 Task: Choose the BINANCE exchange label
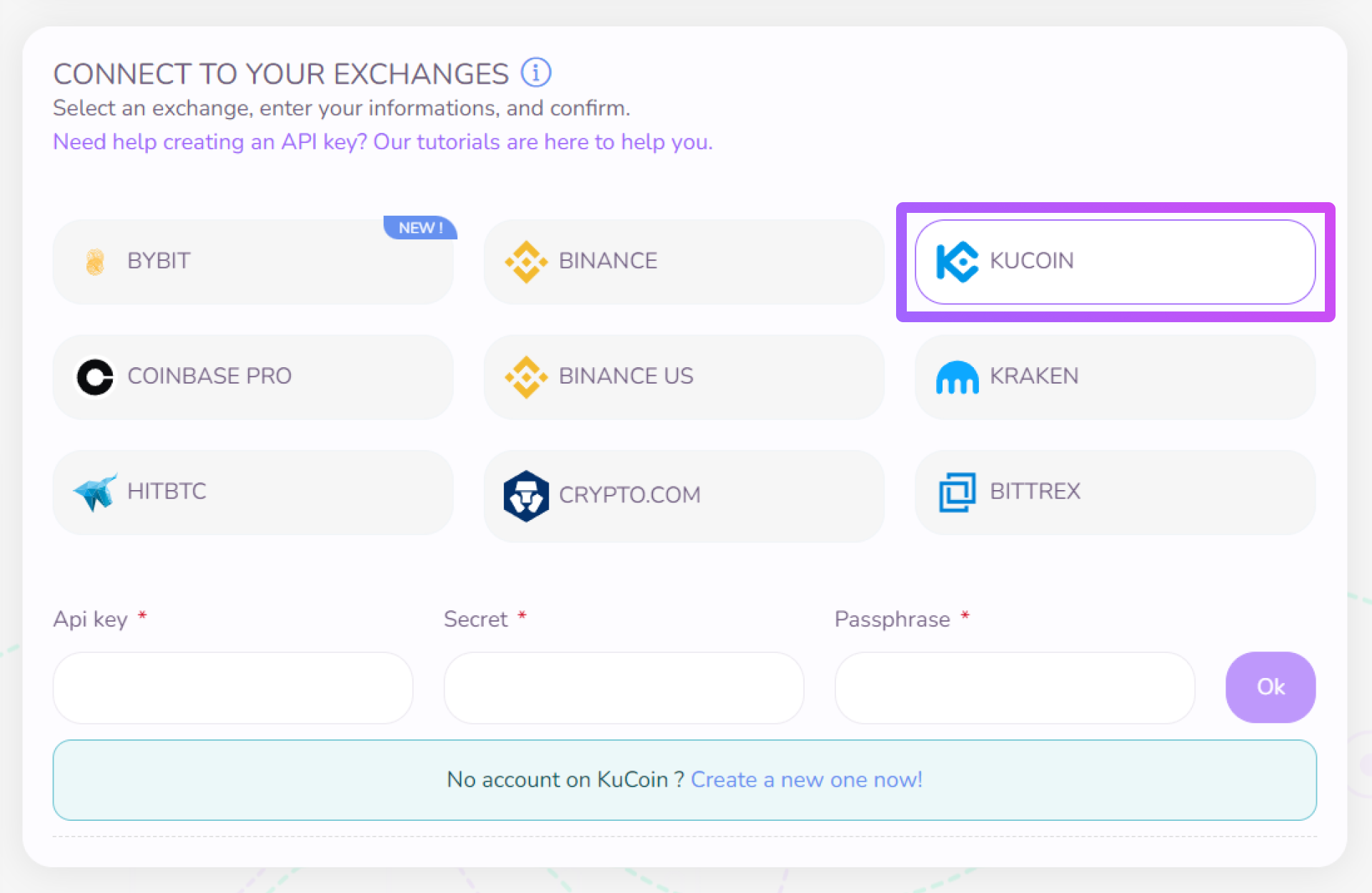click(608, 261)
